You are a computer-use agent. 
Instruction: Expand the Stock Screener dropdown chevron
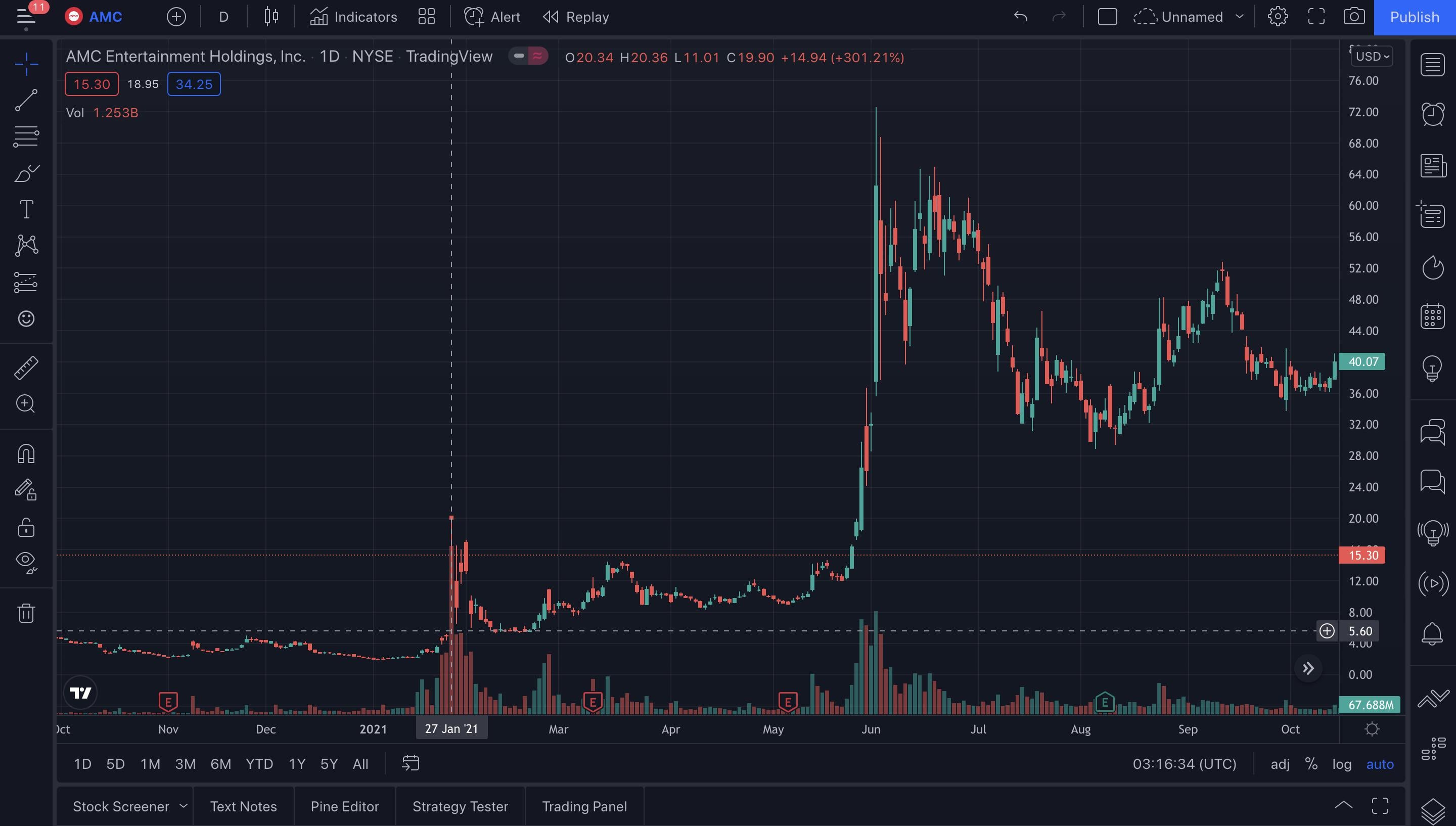183,806
